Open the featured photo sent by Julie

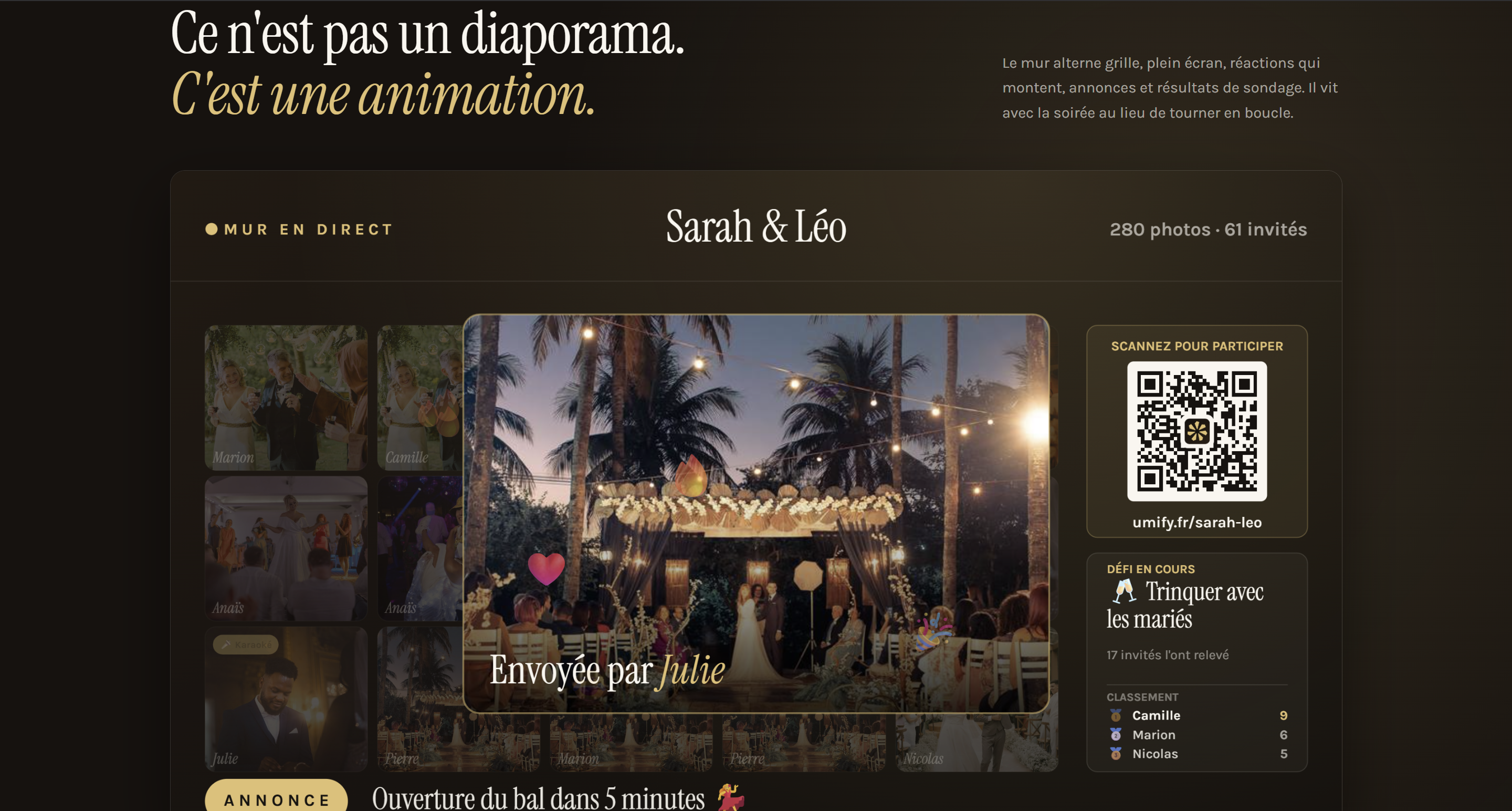tap(756, 514)
